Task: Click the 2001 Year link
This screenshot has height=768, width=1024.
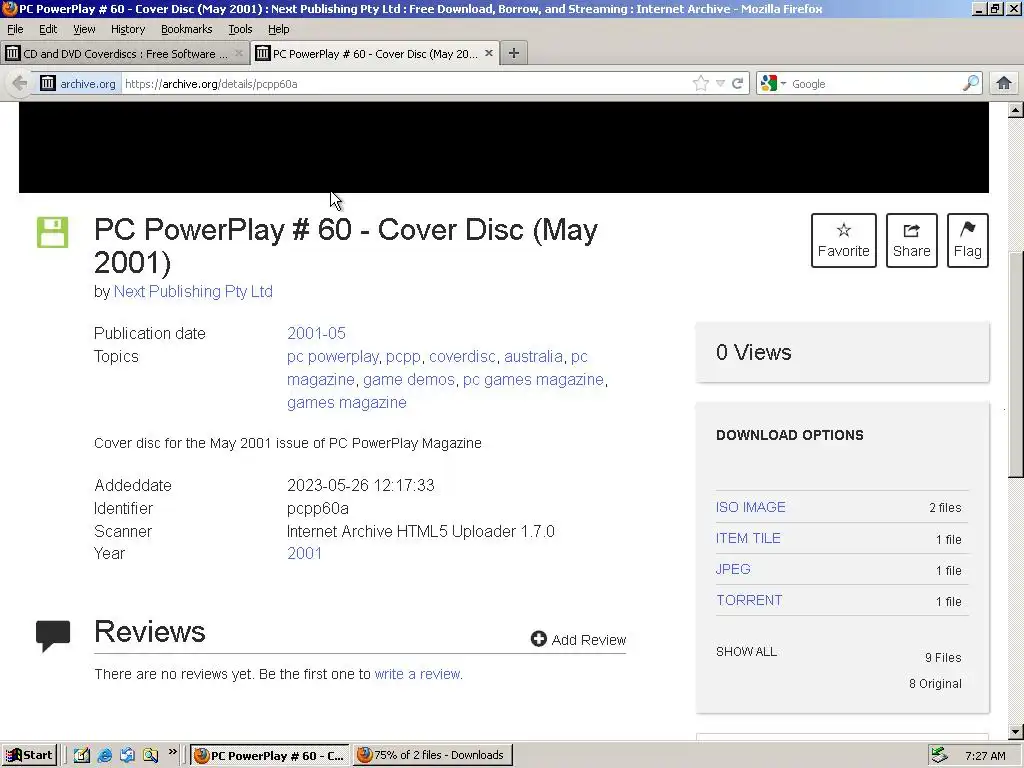Action: pos(304,553)
